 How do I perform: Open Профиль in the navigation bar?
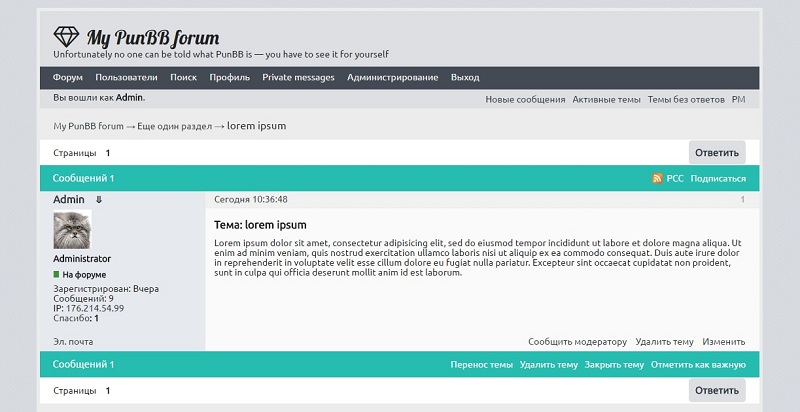coord(230,78)
